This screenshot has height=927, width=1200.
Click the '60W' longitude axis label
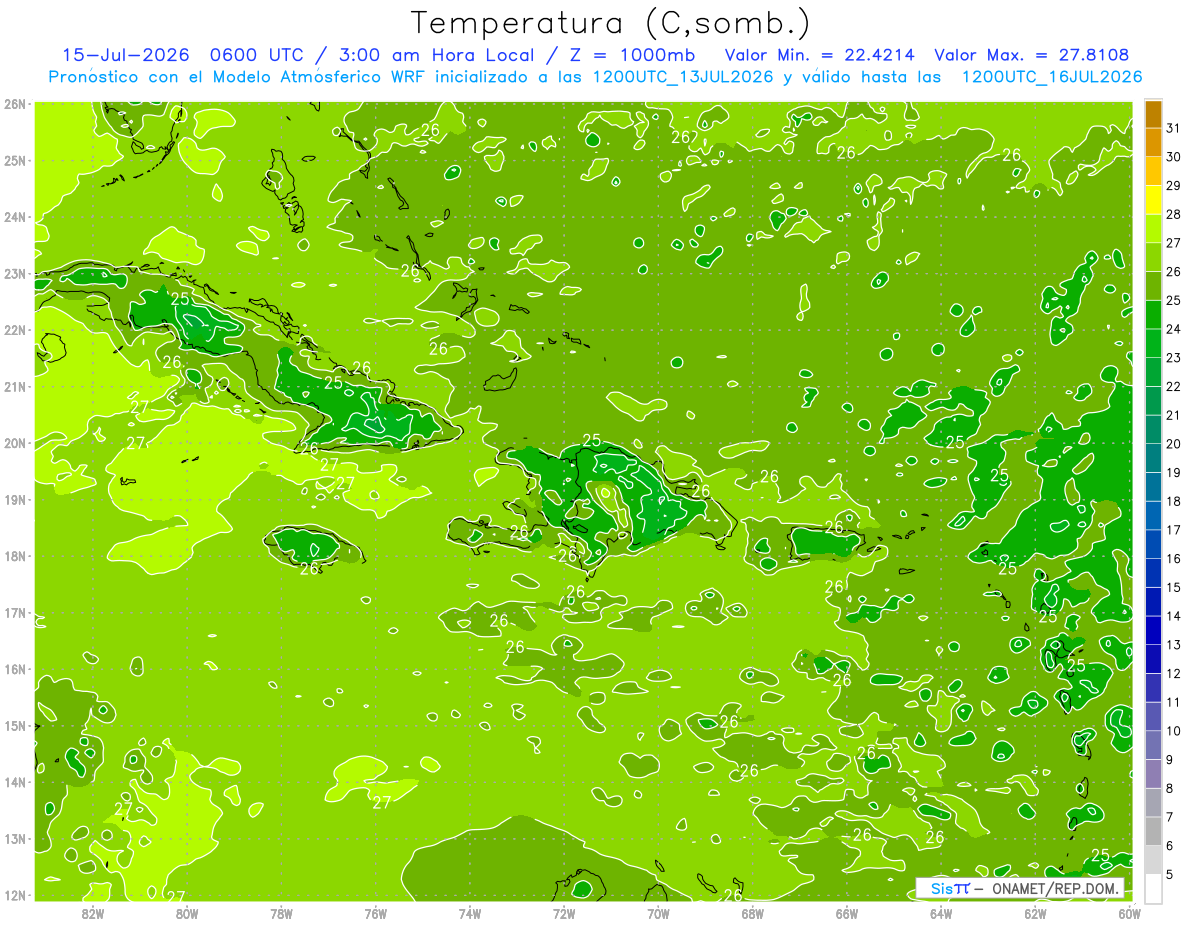pos(1130,913)
